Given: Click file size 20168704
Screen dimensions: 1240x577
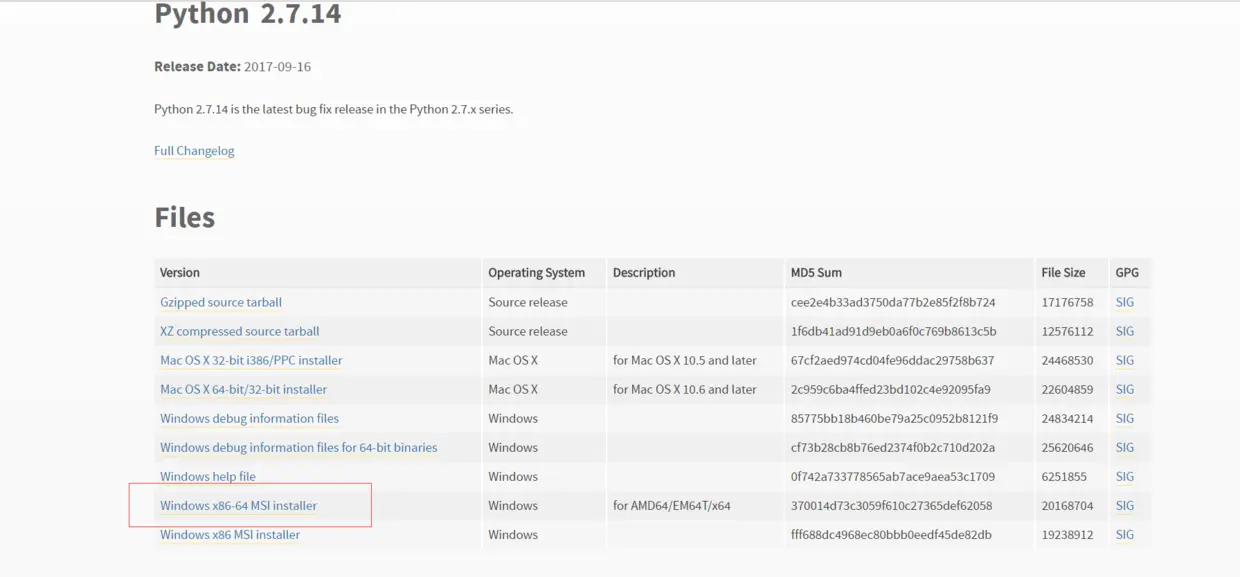Looking at the screenshot, I should point(1067,505).
